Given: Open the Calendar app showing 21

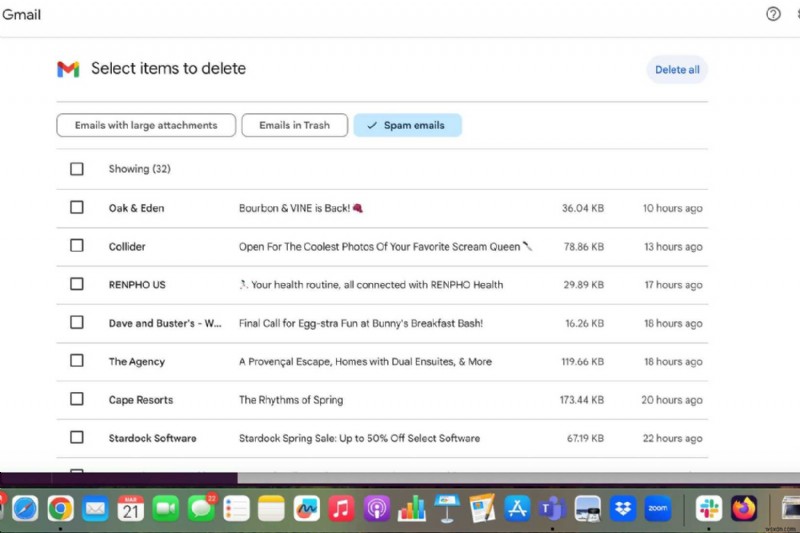Looking at the screenshot, I should pyautogui.click(x=131, y=509).
